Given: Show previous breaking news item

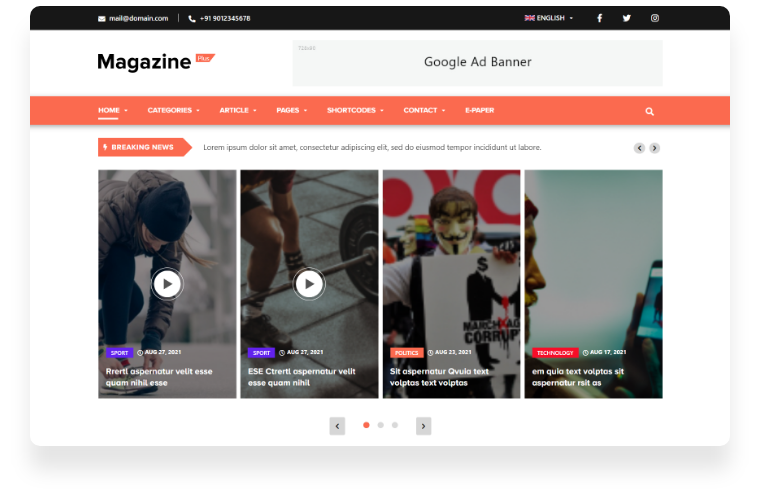Looking at the screenshot, I should pos(639,148).
